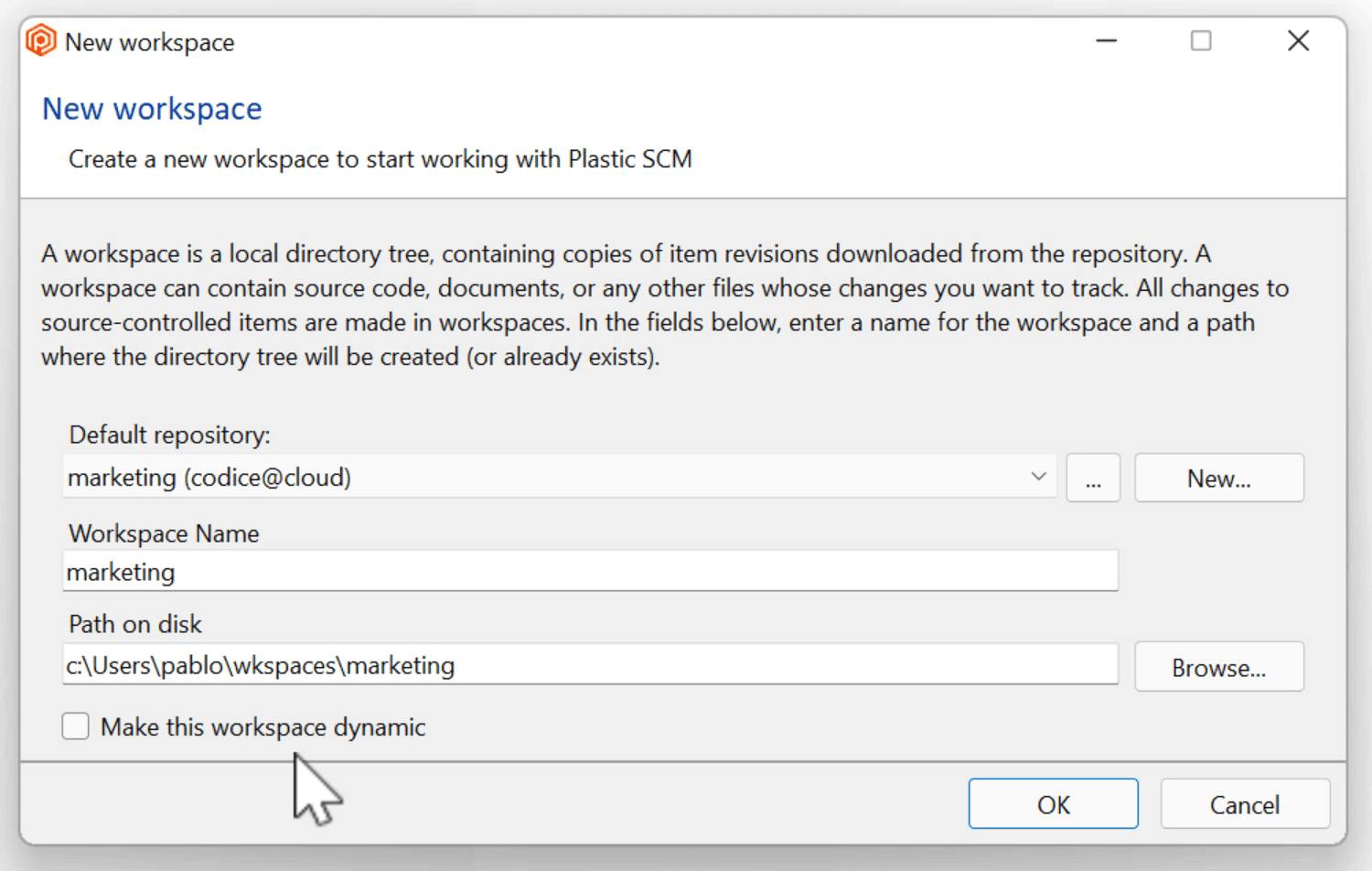Click the marketing text in Workspace Name
Viewport: 1372px width, 871px height.
pos(121,571)
